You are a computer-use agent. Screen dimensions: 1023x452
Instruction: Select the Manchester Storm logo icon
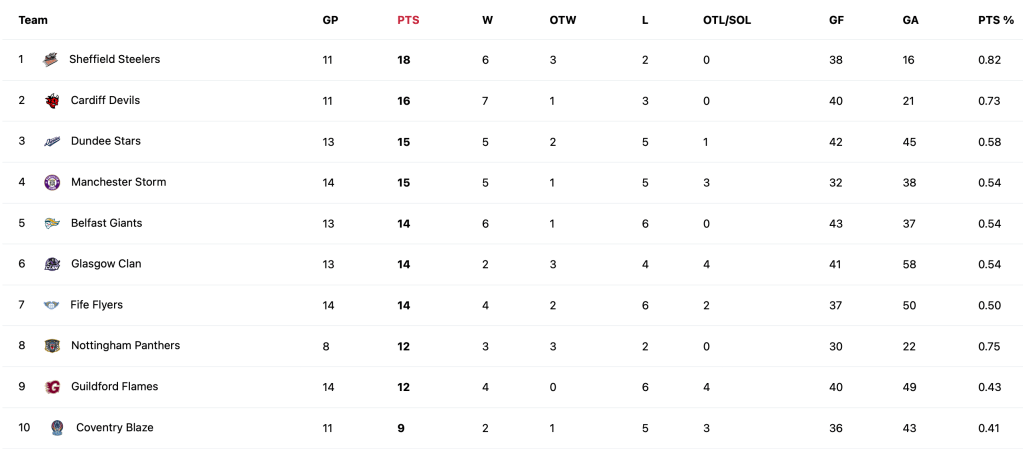(x=52, y=183)
